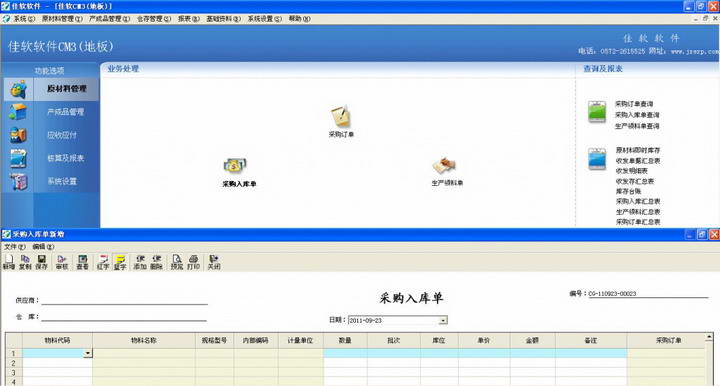Open the 帮助 menu
The width and height of the screenshot is (720, 386).
[299, 19]
